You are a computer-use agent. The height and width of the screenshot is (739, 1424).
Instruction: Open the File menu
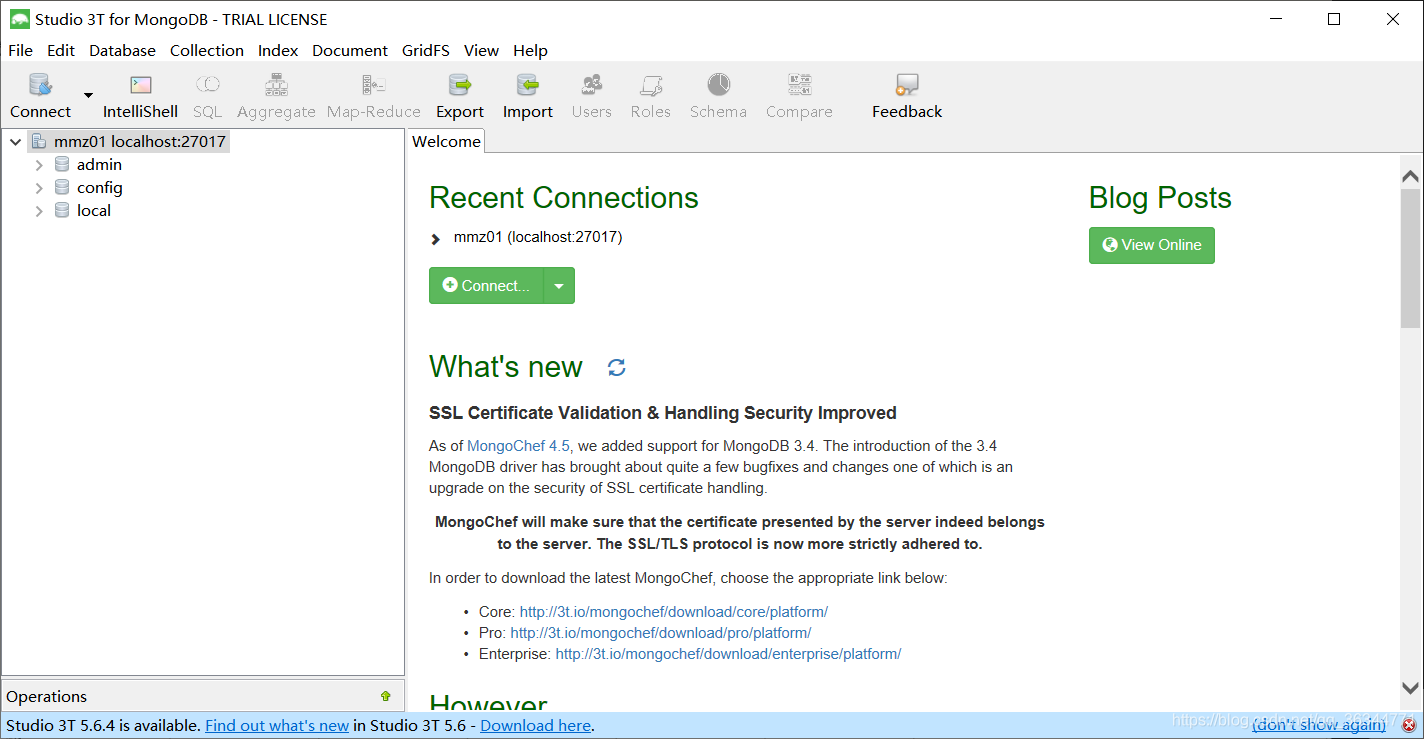pos(20,50)
